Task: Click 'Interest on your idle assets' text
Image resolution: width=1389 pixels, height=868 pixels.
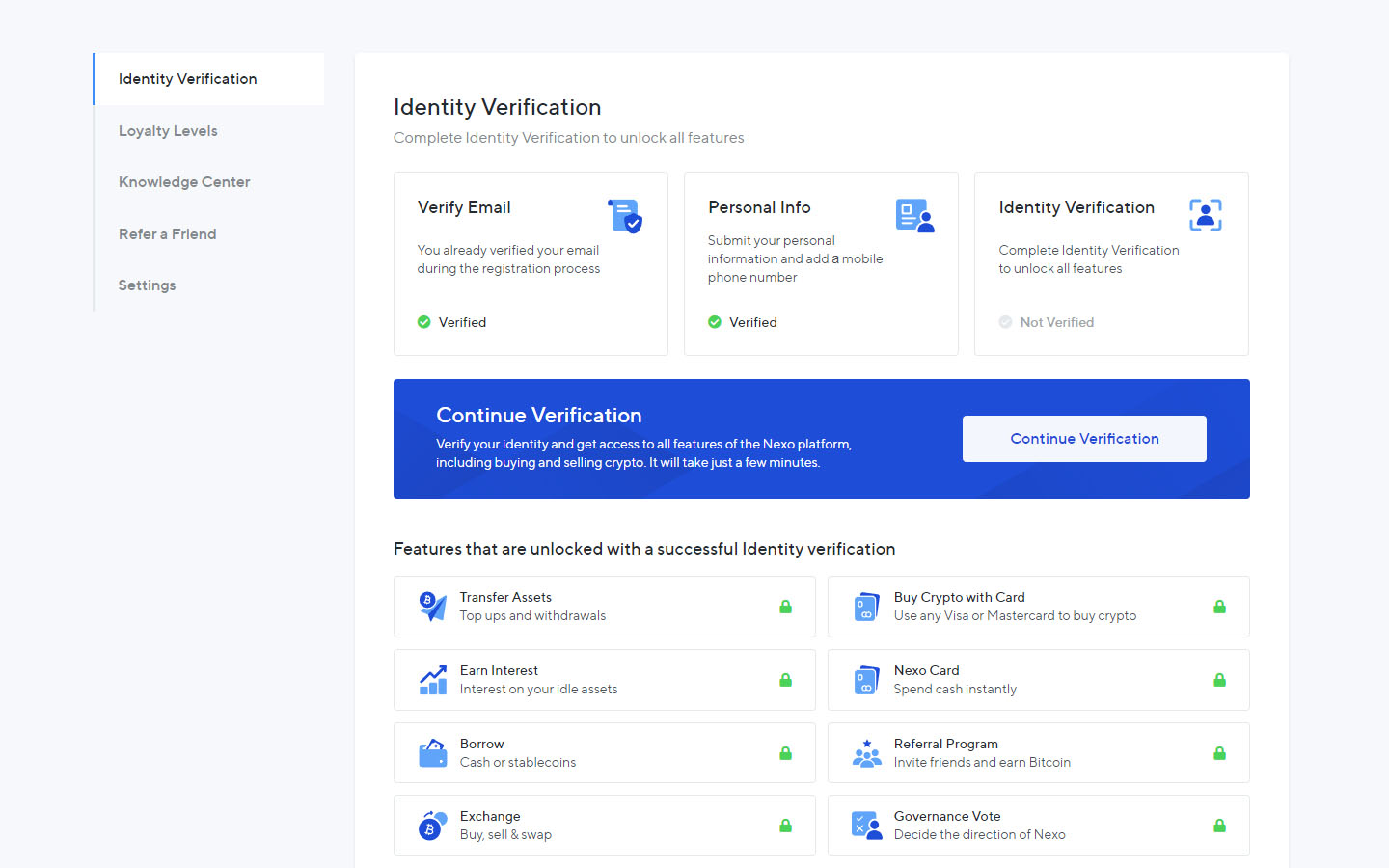Action: click(x=538, y=689)
